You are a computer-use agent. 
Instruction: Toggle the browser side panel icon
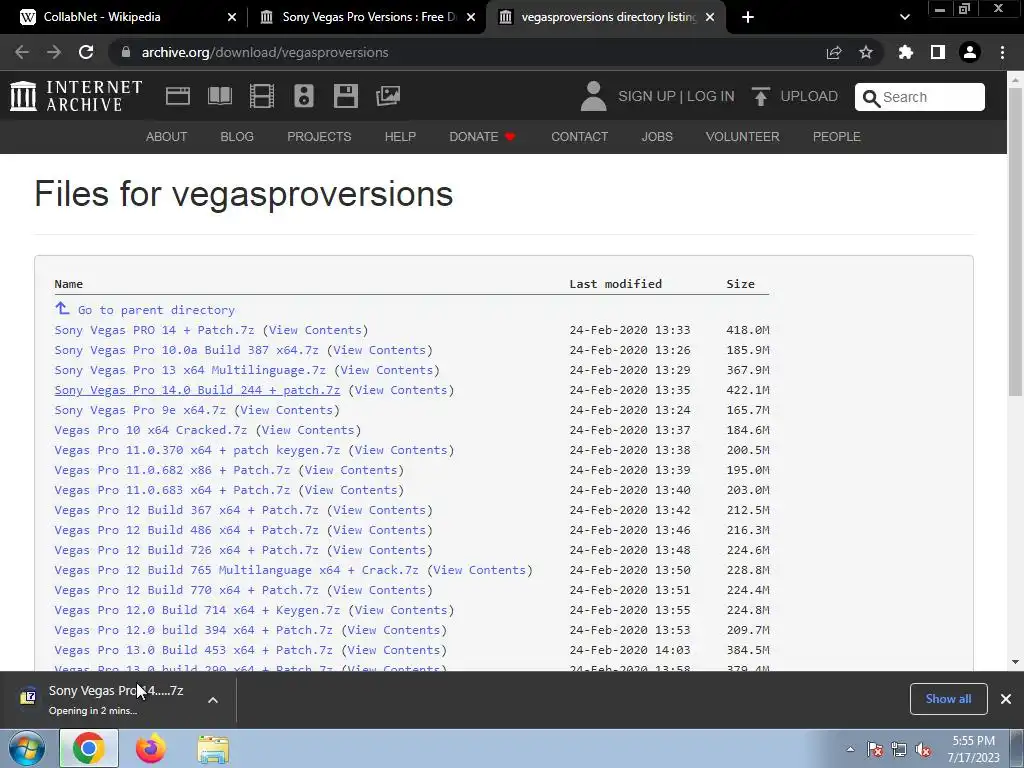coord(938,52)
